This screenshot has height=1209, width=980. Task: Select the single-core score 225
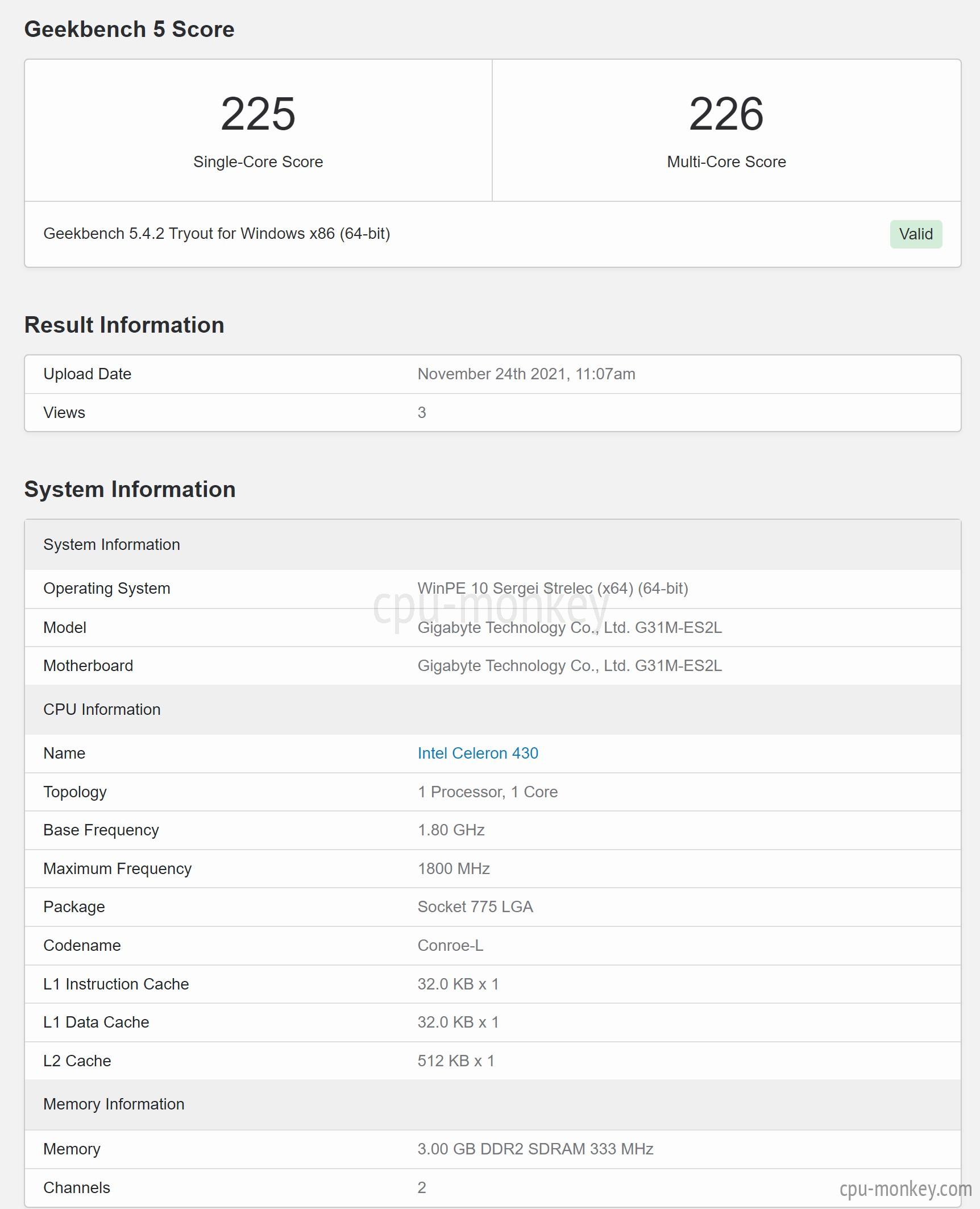coord(258,114)
